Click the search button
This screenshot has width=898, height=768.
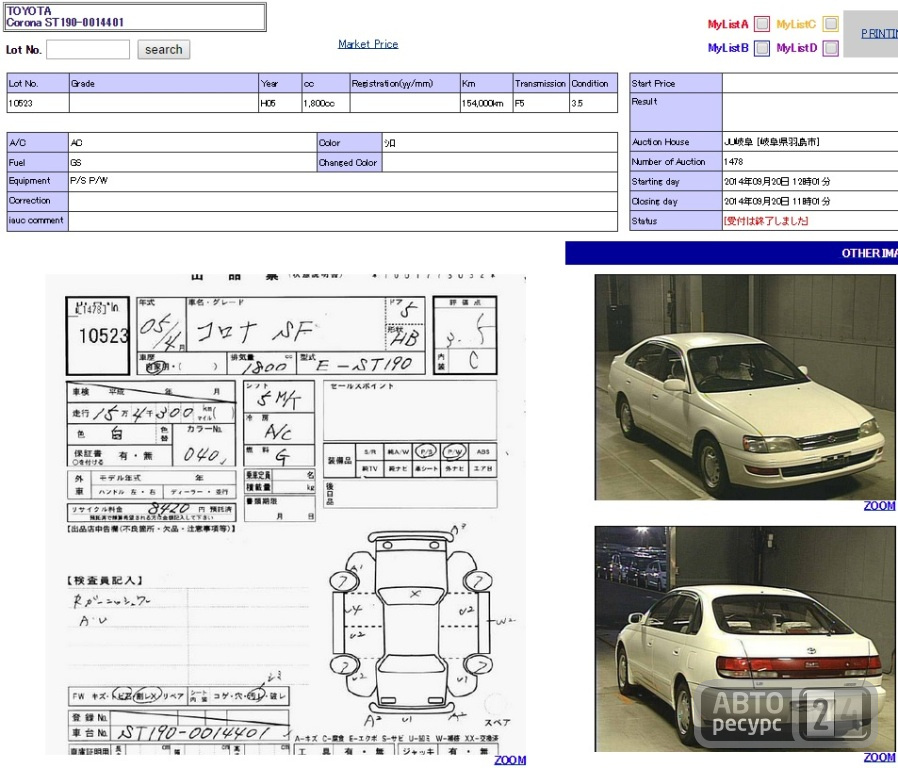(x=163, y=49)
